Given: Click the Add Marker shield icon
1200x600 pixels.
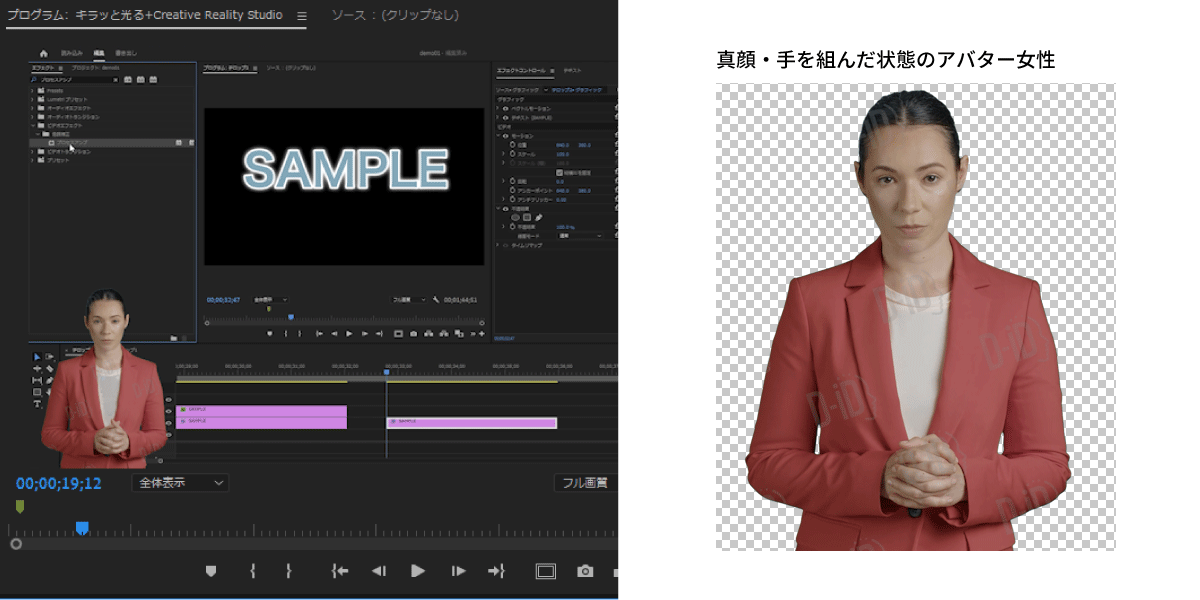Looking at the screenshot, I should click(211, 571).
